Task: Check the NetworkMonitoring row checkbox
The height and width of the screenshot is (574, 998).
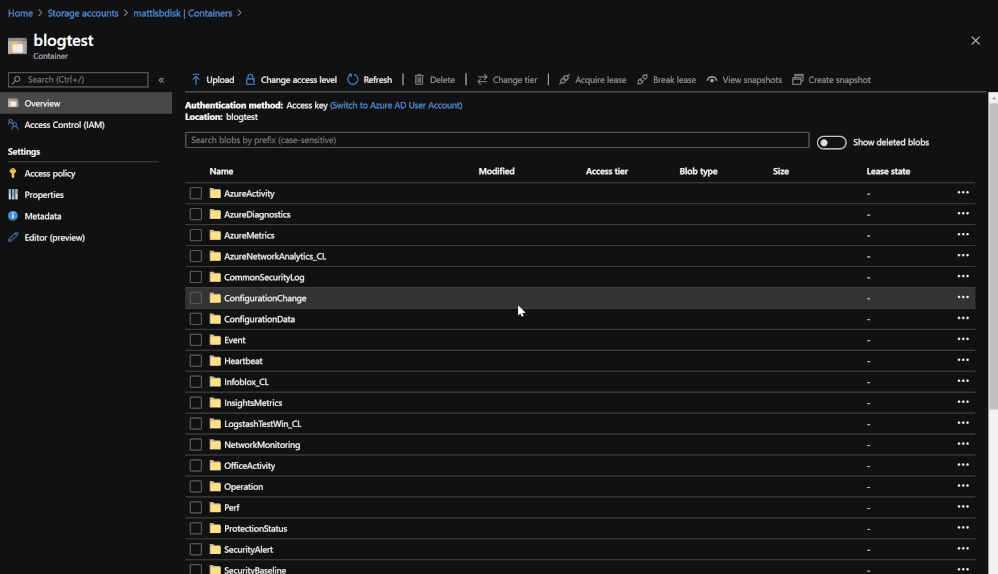Action: [x=196, y=445]
